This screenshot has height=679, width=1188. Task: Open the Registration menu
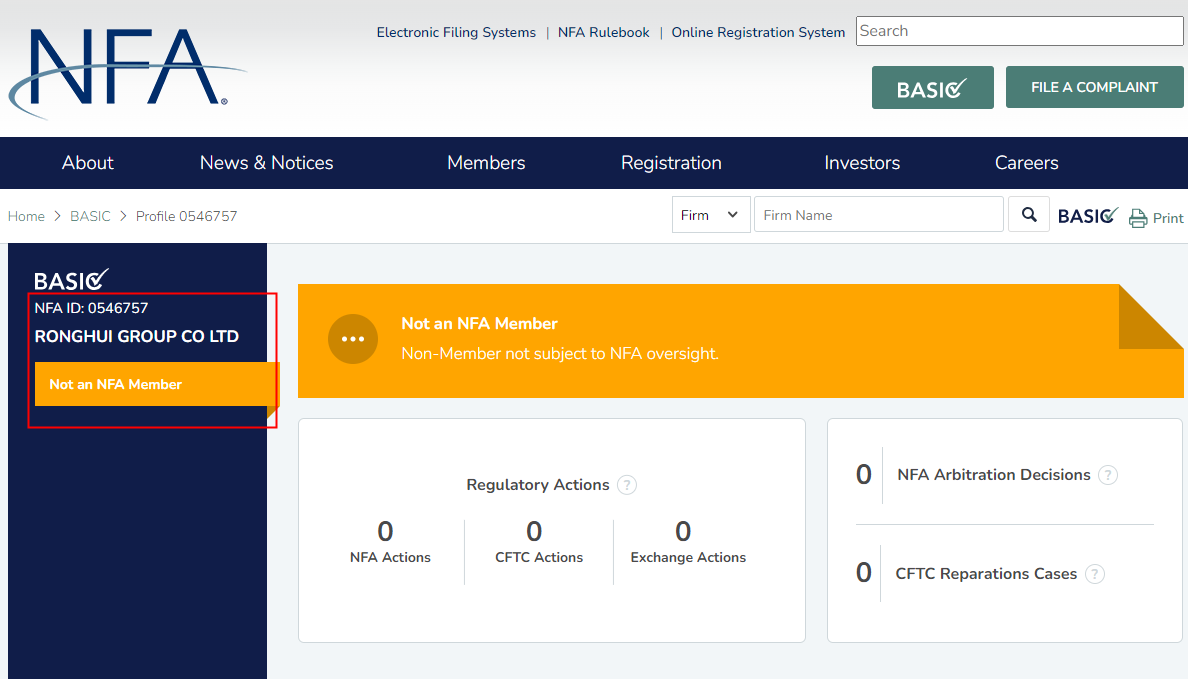click(671, 163)
